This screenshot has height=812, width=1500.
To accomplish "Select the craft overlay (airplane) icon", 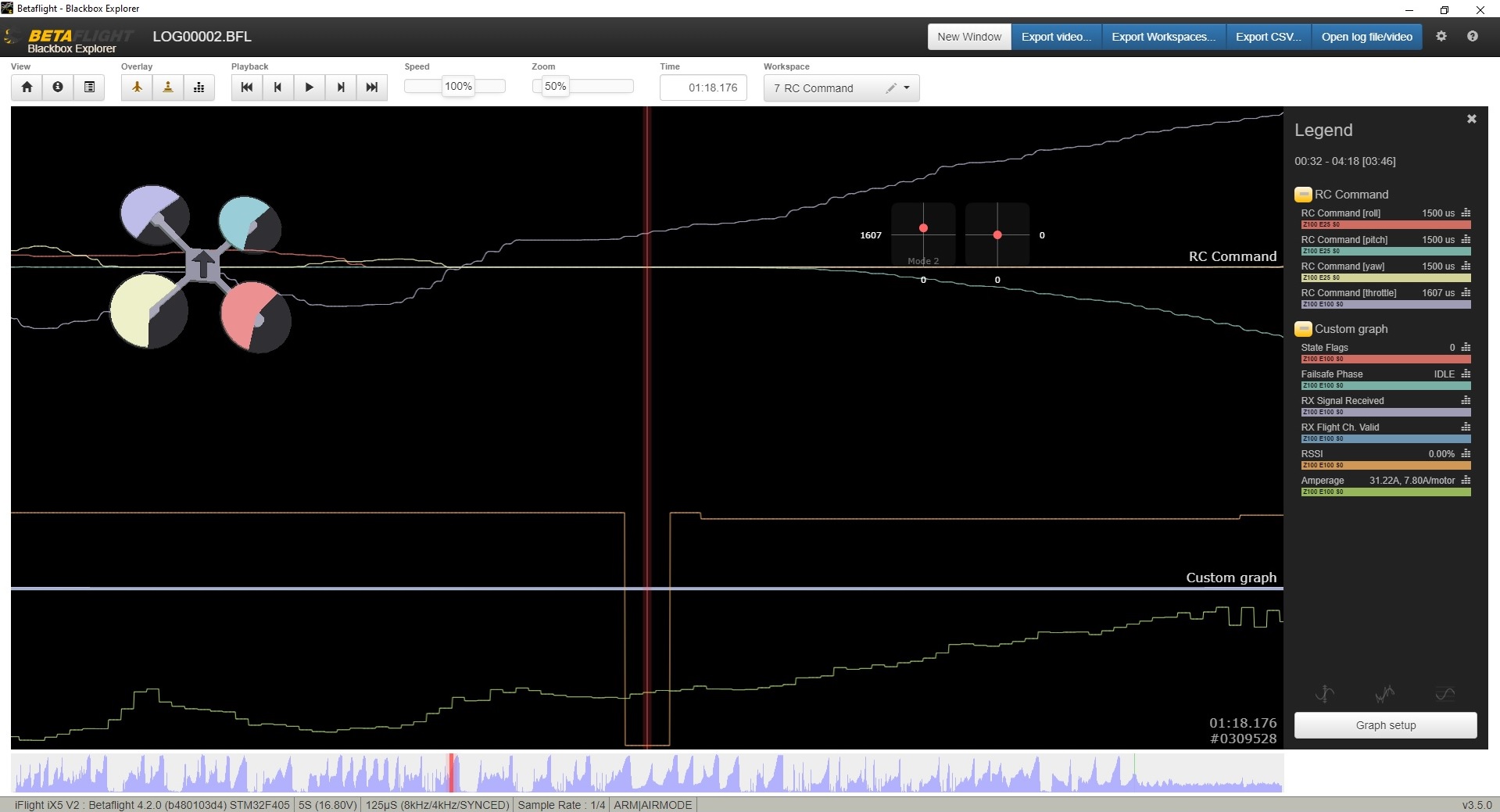I will coord(137,88).
